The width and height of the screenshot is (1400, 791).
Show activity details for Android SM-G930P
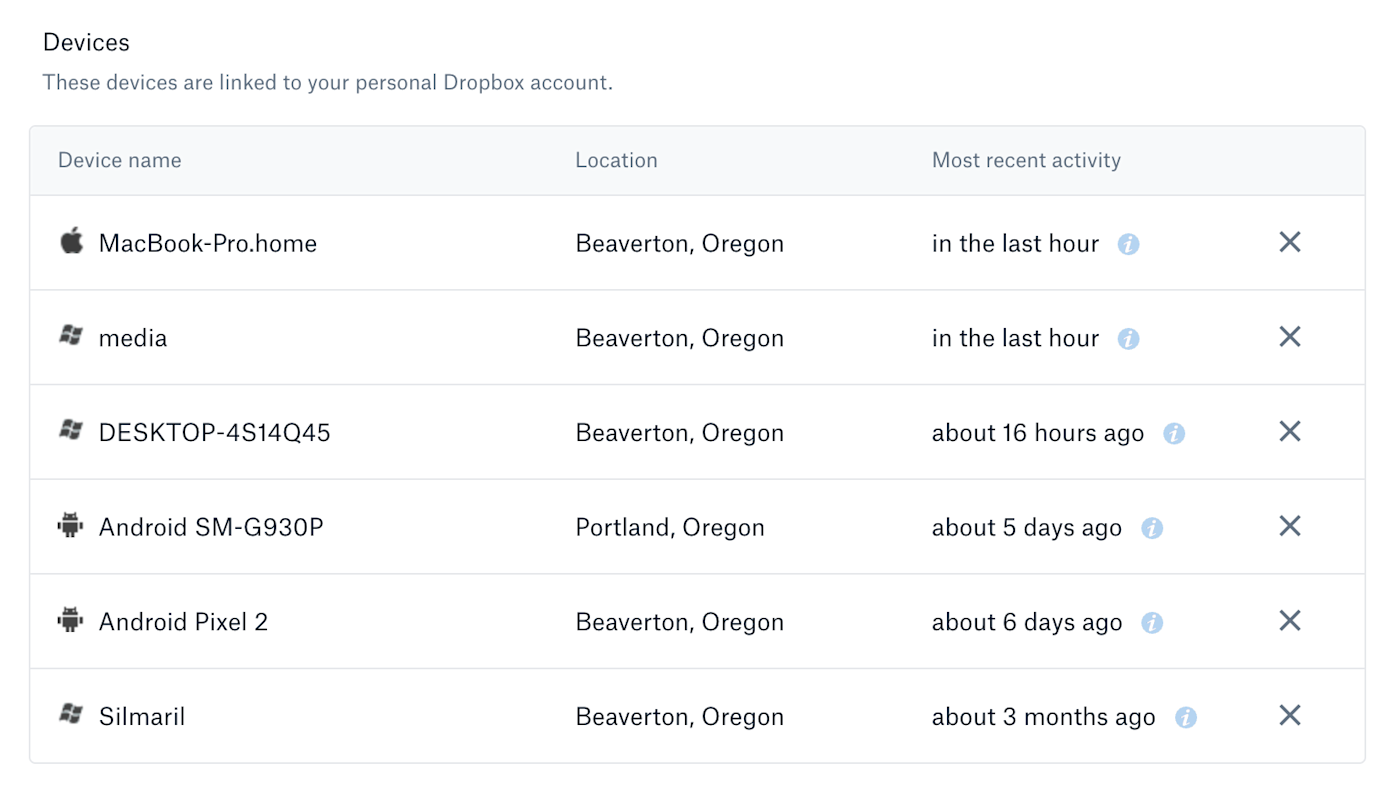1152,528
